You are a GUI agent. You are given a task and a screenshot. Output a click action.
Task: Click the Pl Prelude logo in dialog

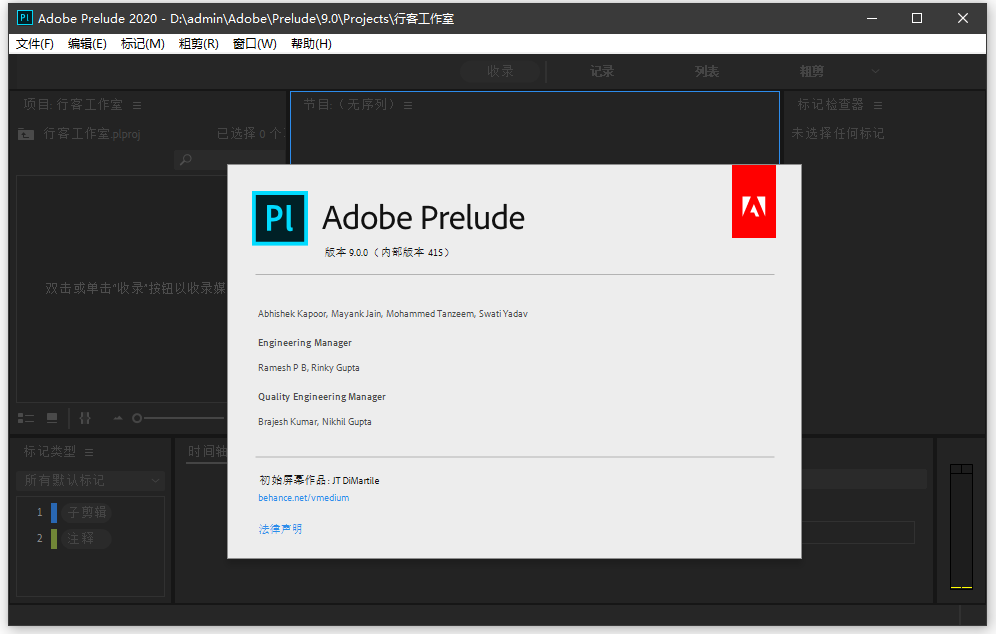280,218
